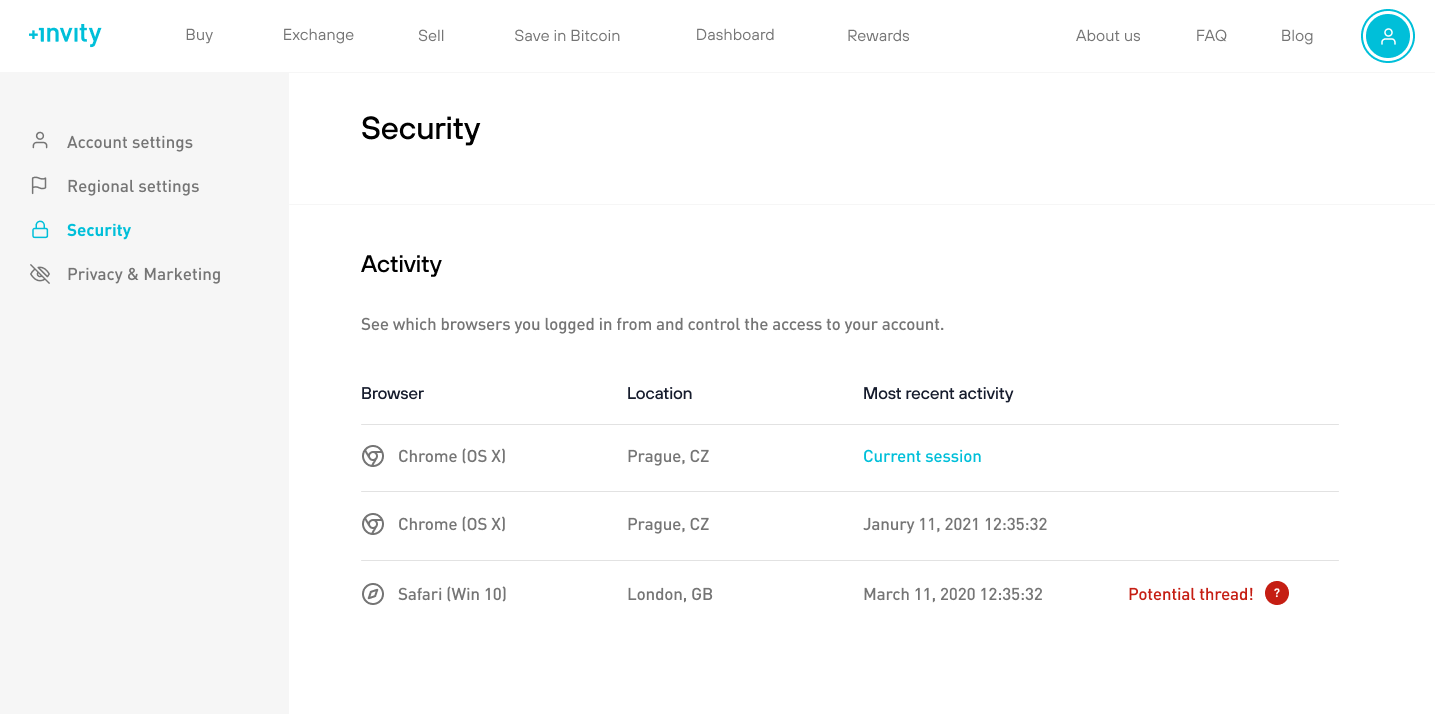Open the FAQ page
Image resolution: width=1435 pixels, height=714 pixels.
pyautogui.click(x=1211, y=35)
